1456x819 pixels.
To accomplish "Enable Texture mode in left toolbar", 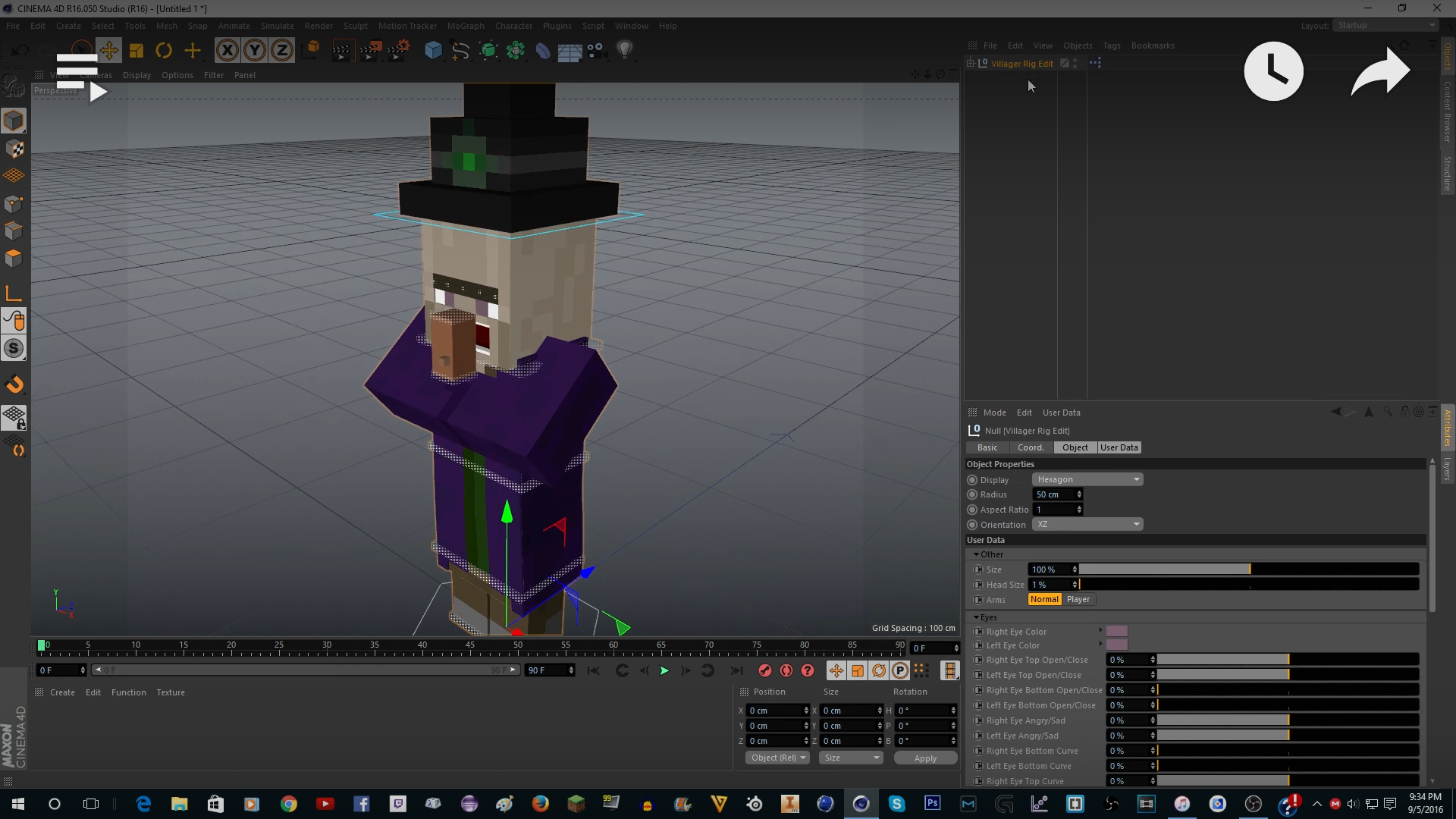I will coord(14,149).
